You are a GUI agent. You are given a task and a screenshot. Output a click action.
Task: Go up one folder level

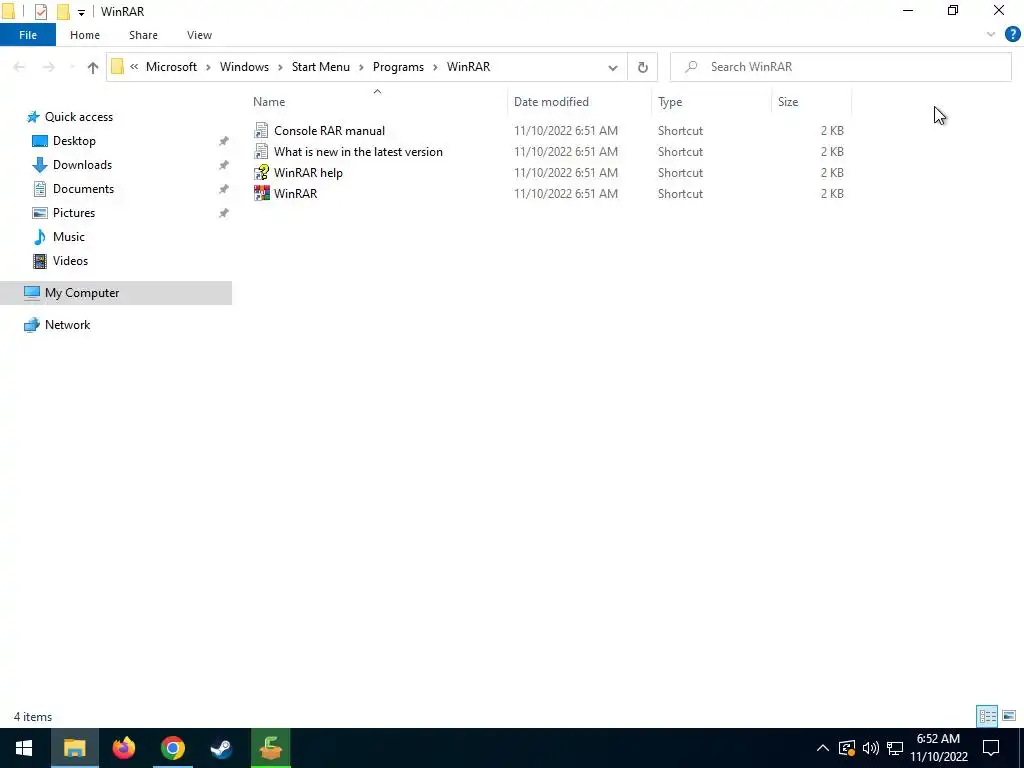(x=93, y=67)
